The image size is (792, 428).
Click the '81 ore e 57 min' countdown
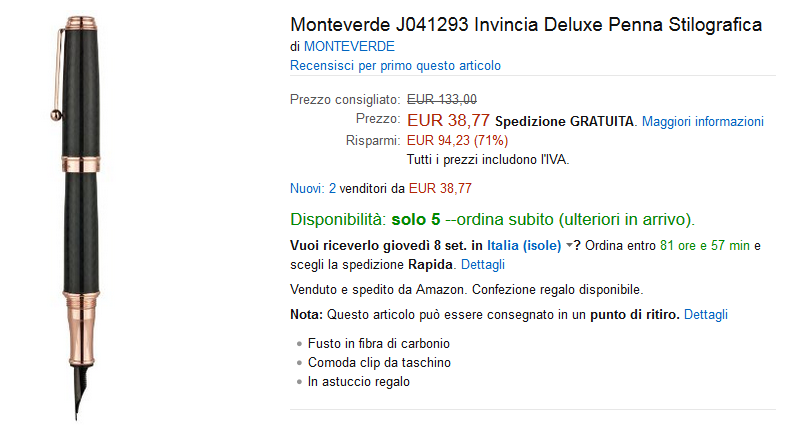click(x=704, y=246)
